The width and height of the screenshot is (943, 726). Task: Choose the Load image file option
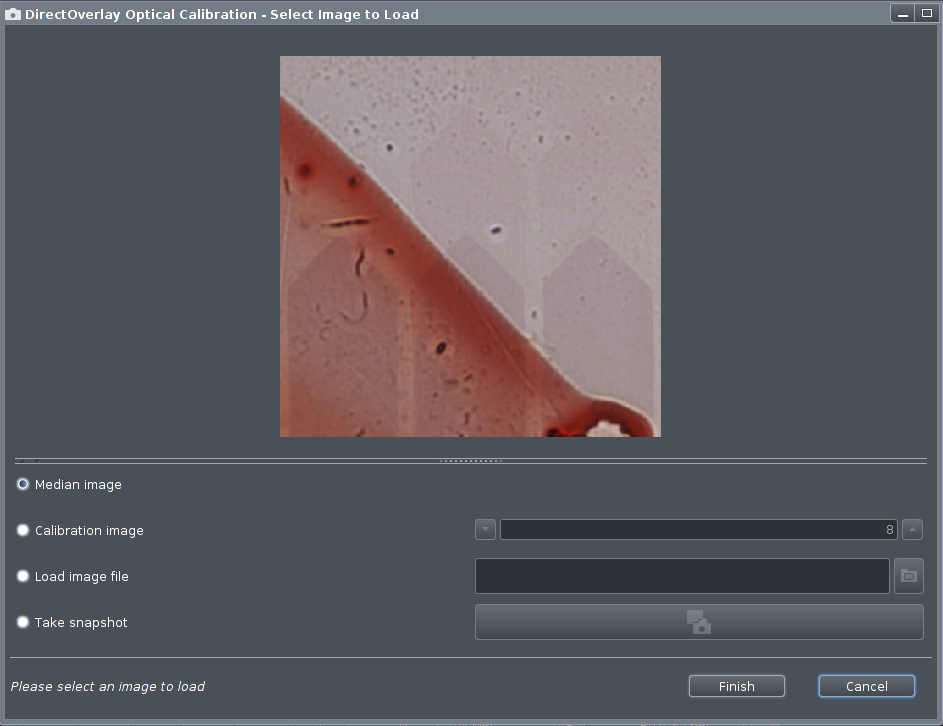point(23,576)
